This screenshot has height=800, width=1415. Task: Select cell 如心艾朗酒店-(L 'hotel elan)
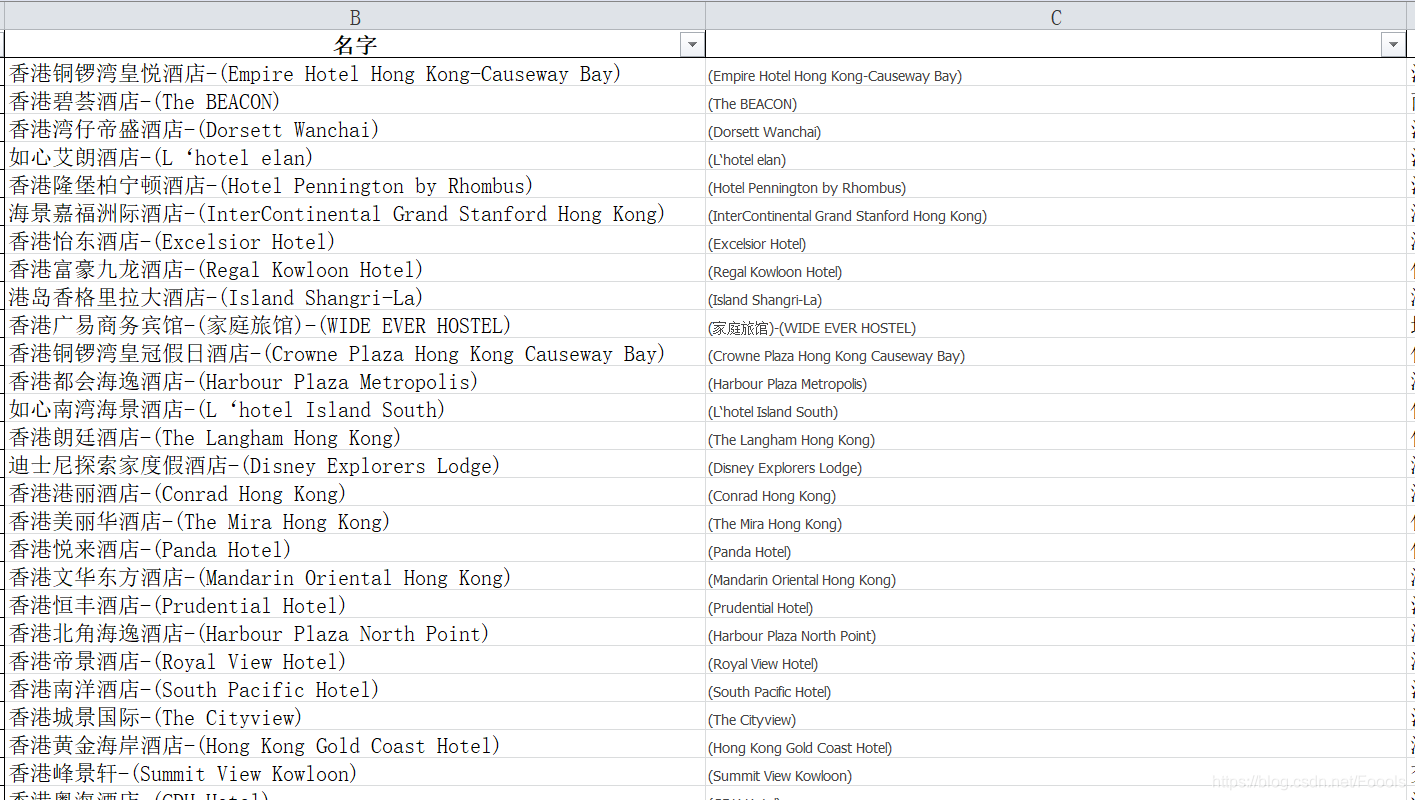pos(355,157)
